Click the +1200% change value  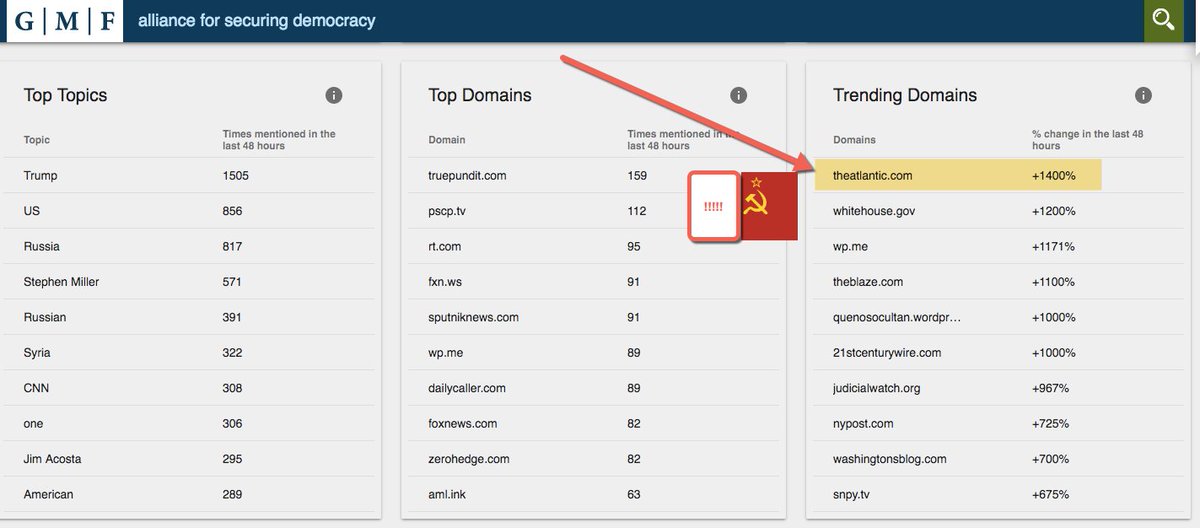click(1054, 211)
